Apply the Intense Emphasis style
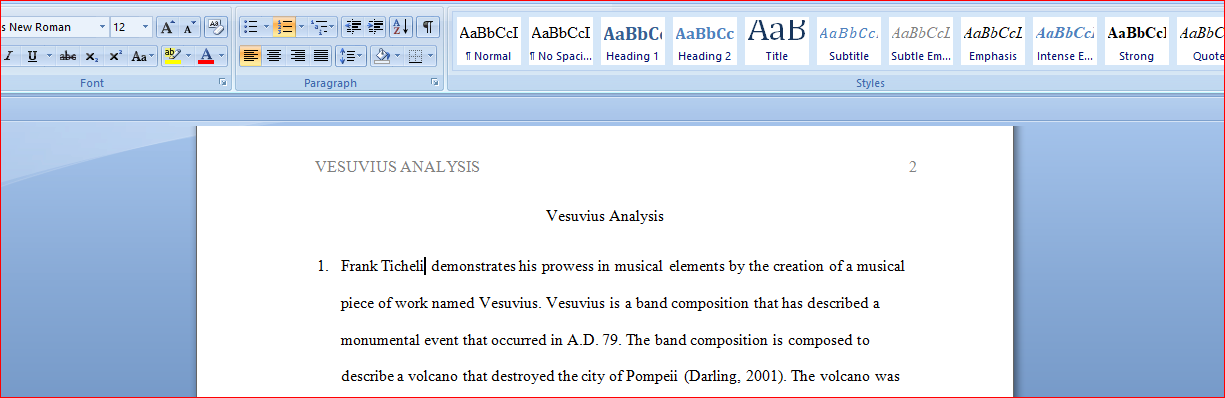 tap(1064, 41)
